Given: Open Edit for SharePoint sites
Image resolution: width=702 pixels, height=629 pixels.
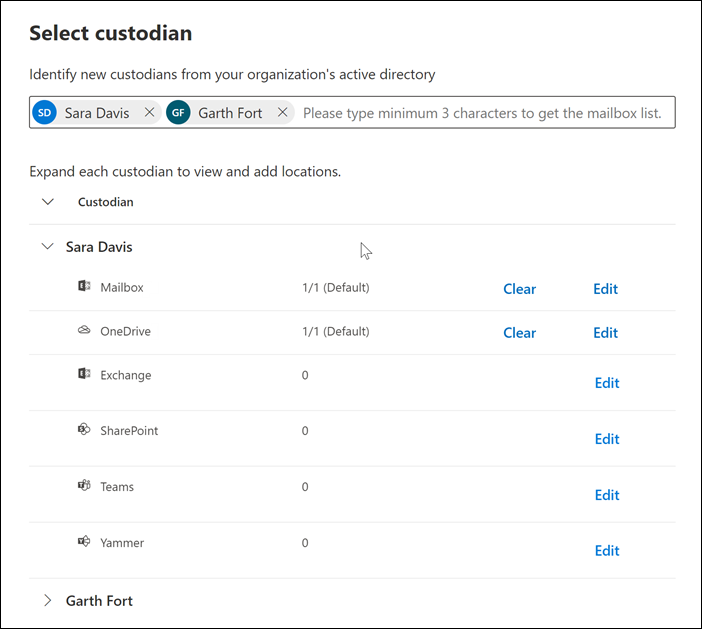Looking at the screenshot, I should 607,439.
